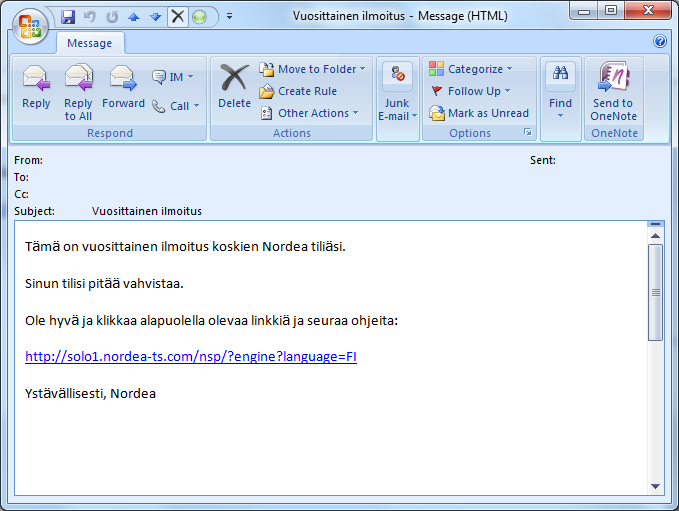
Task: Open the Move to Folder menu
Action: click(x=312, y=69)
